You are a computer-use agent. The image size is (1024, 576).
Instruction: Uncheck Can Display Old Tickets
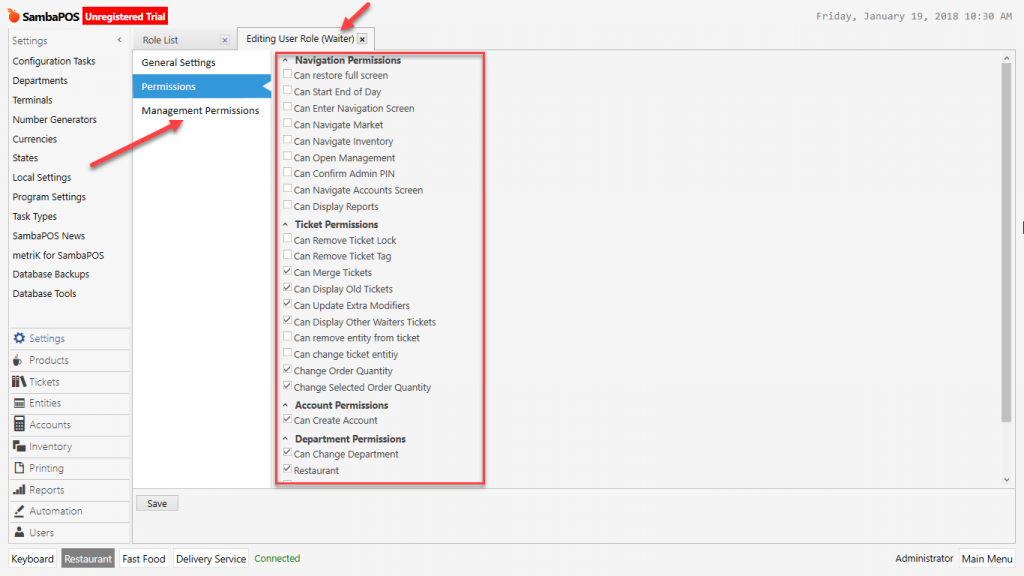click(287, 287)
